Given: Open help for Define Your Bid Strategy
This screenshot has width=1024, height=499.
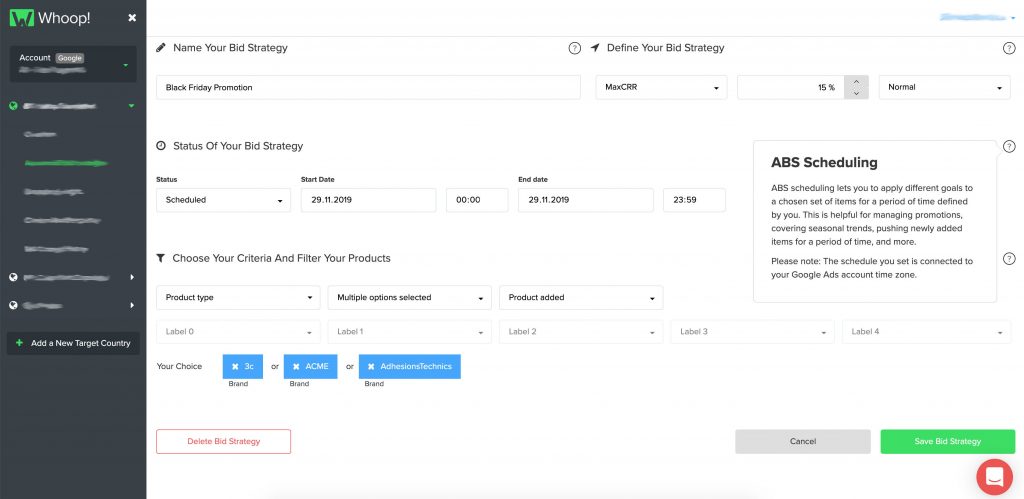Looking at the screenshot, I should [x=1009, y=48].
